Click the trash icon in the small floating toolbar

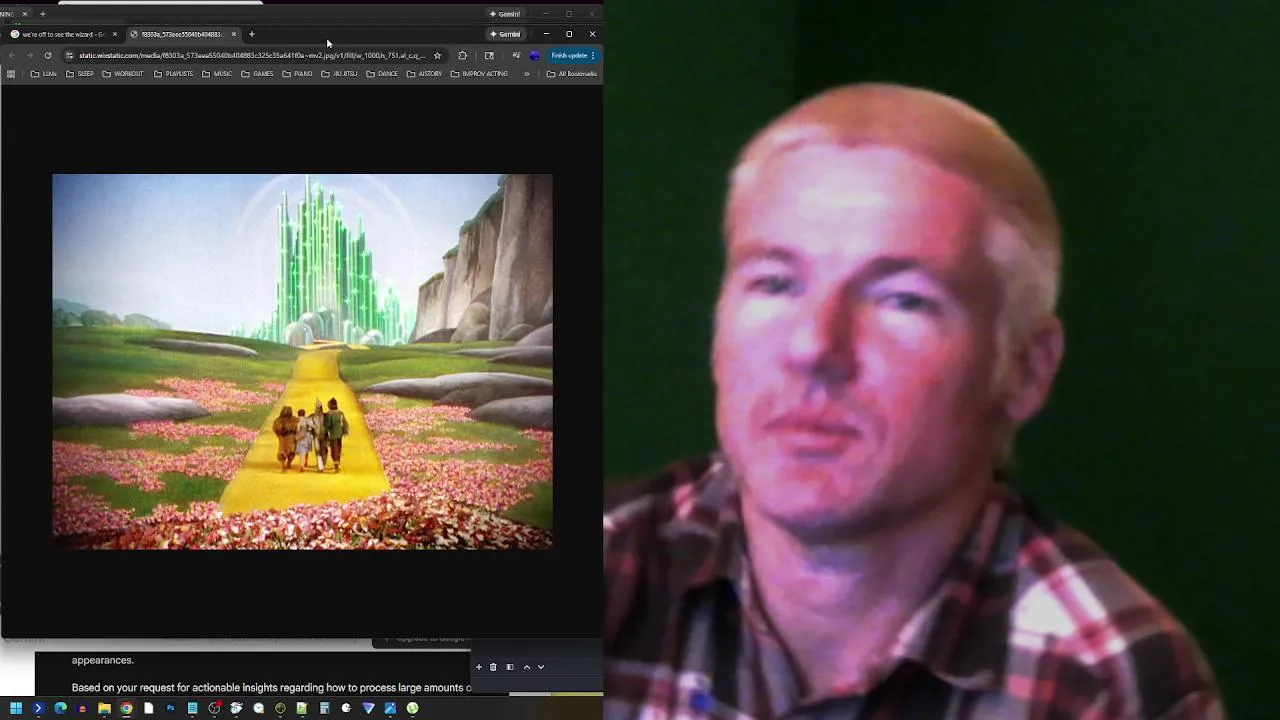(x=493, y=667)
